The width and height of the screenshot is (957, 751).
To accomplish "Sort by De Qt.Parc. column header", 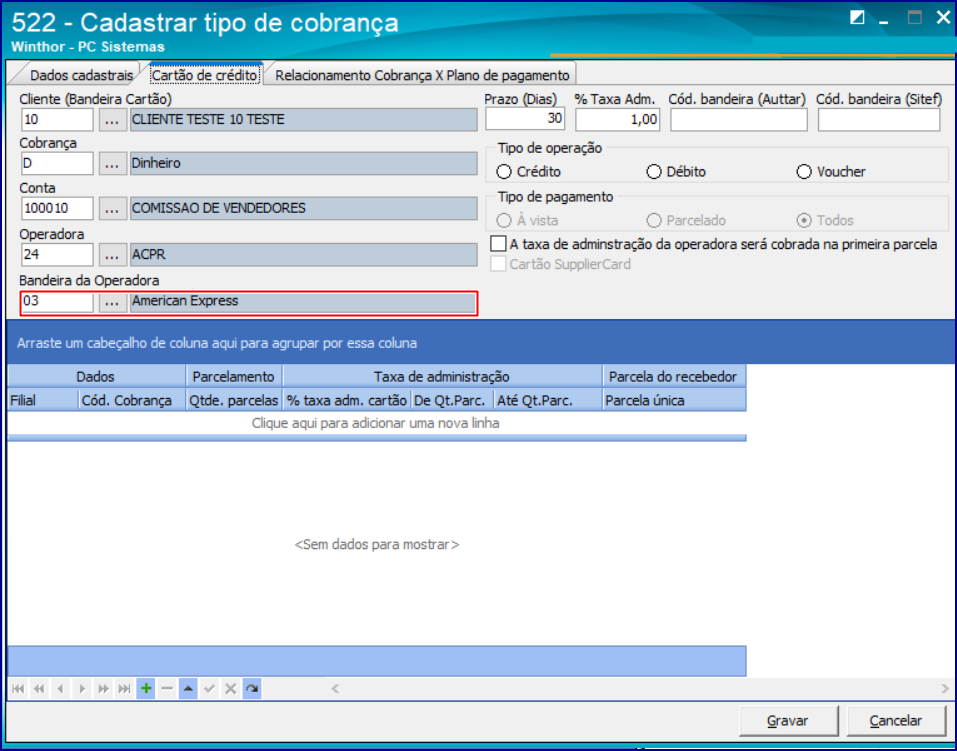I will (x=452, y=401).
